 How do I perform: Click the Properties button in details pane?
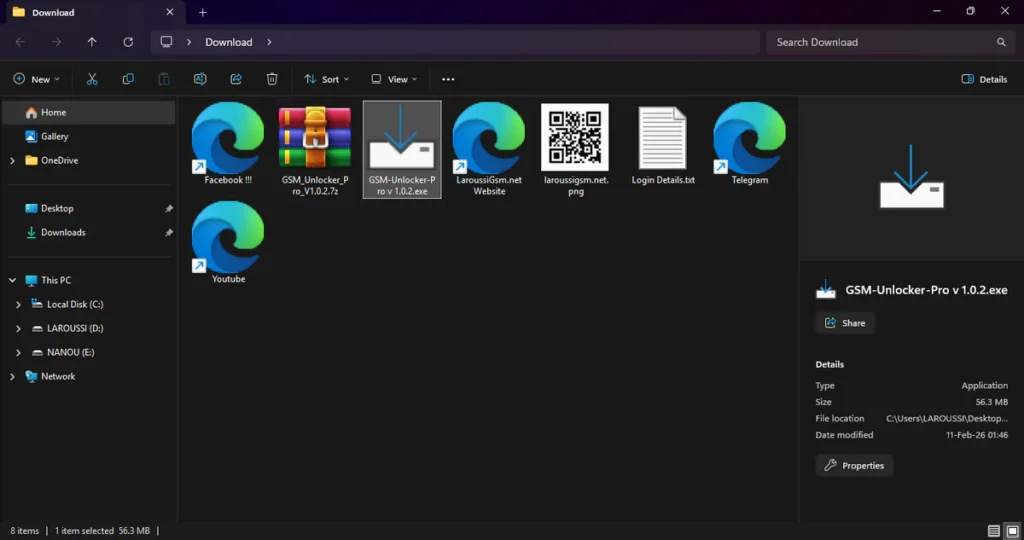(x=855, y=465)
